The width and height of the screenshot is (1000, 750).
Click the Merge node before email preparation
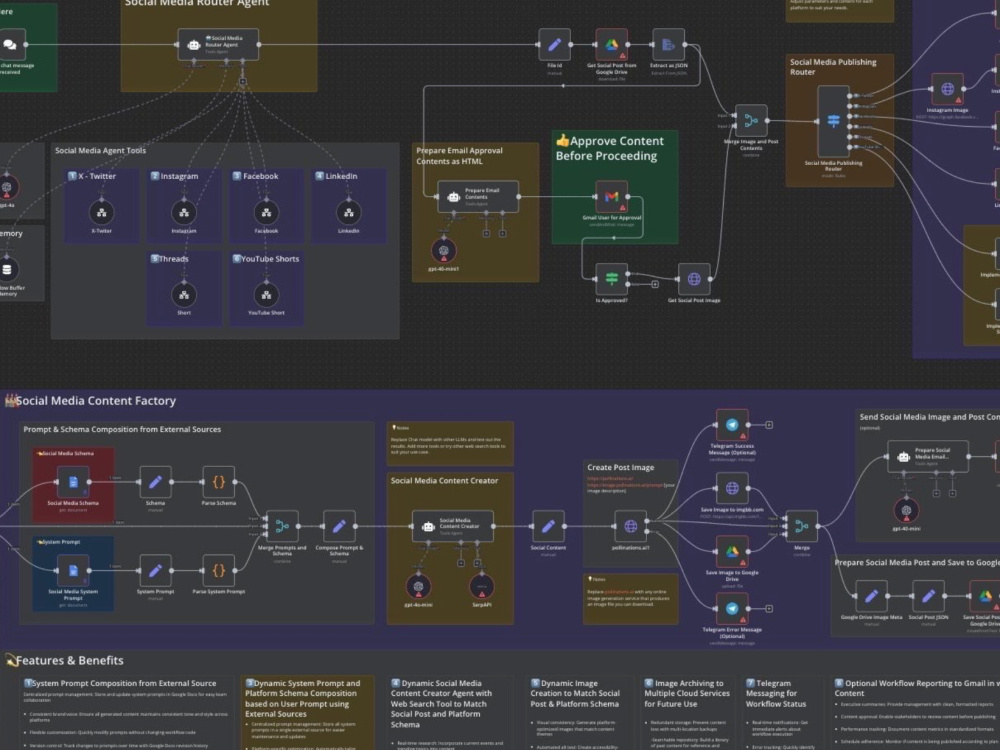802,526
